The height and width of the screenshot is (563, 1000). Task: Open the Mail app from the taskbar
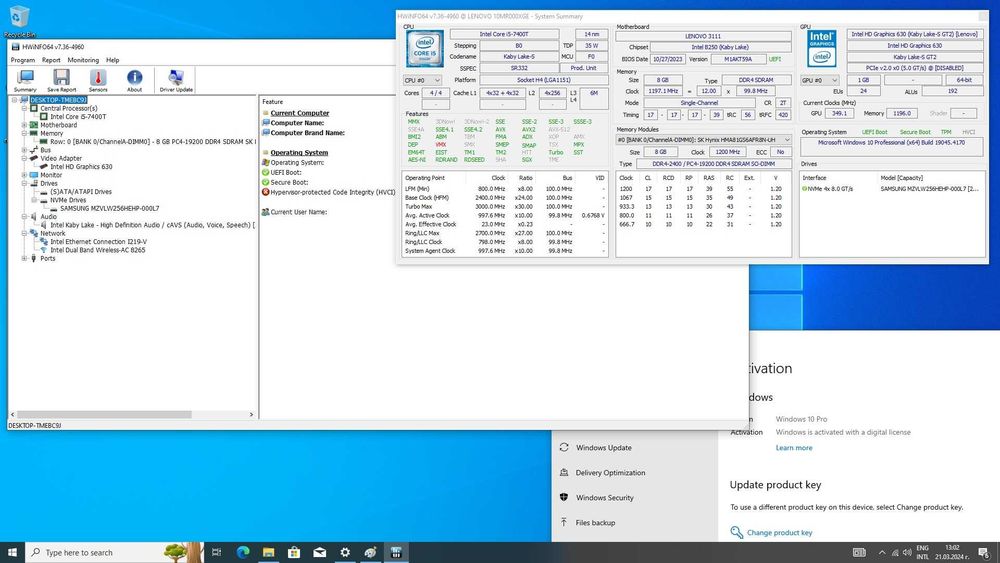320,552
